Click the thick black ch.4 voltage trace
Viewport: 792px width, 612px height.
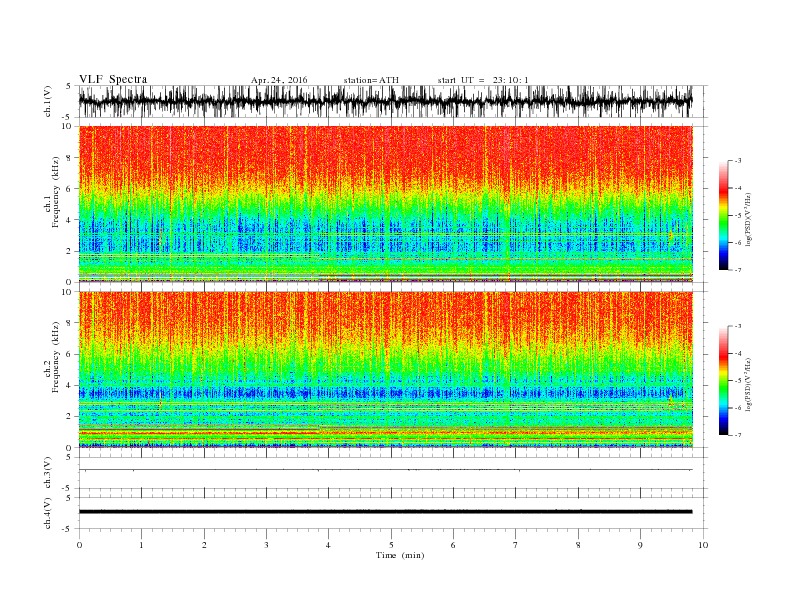(x=386, y=512)
